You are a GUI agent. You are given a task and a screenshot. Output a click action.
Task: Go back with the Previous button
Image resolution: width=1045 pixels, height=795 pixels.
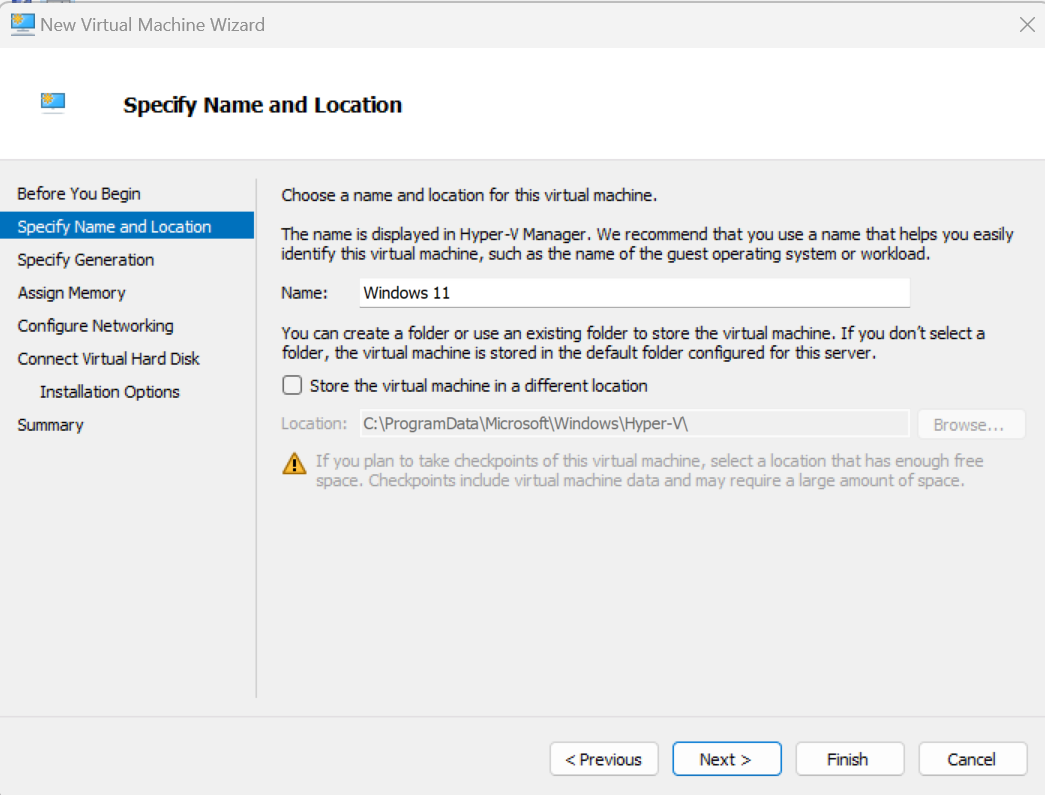point(603,759)
